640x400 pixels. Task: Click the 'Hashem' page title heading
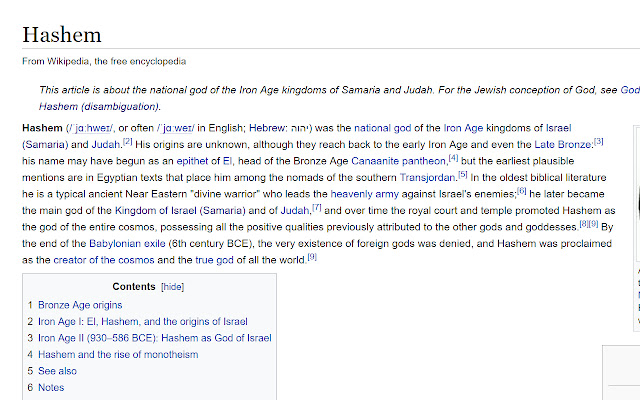click(x=62, y=35)
